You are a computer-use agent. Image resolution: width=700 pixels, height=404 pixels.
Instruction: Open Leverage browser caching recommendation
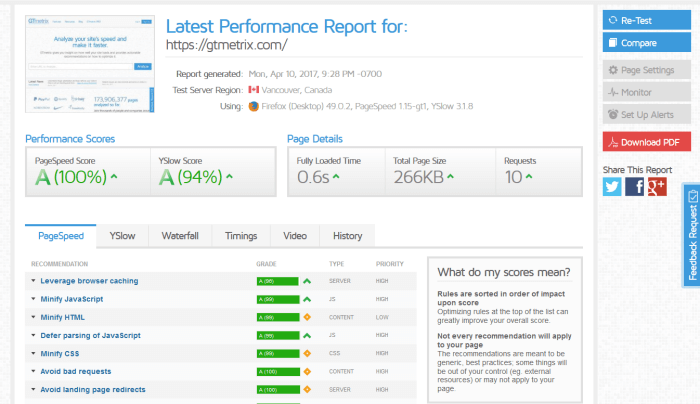coord(89,281)
